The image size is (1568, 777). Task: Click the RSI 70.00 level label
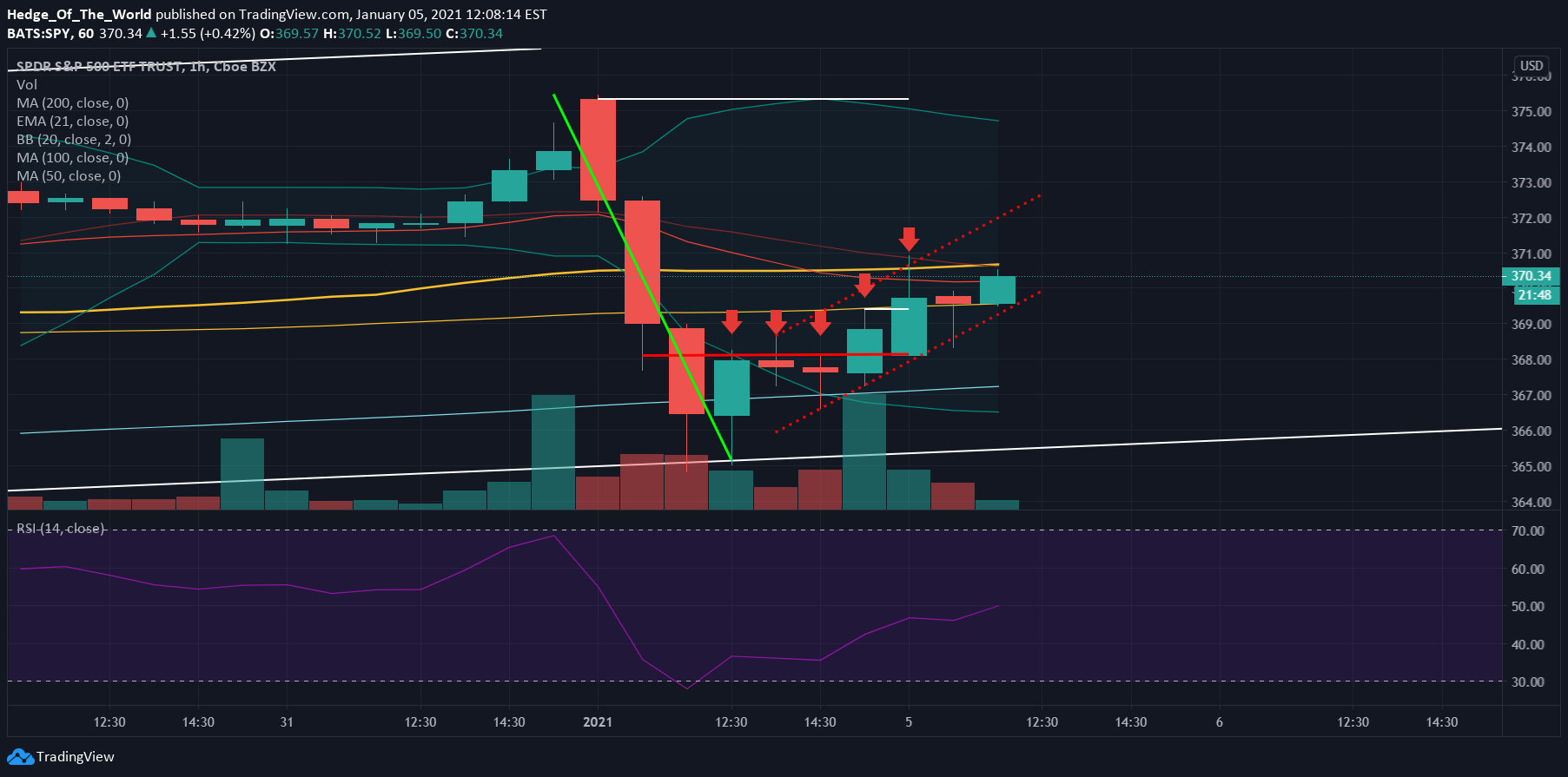tap(1527, 530)
